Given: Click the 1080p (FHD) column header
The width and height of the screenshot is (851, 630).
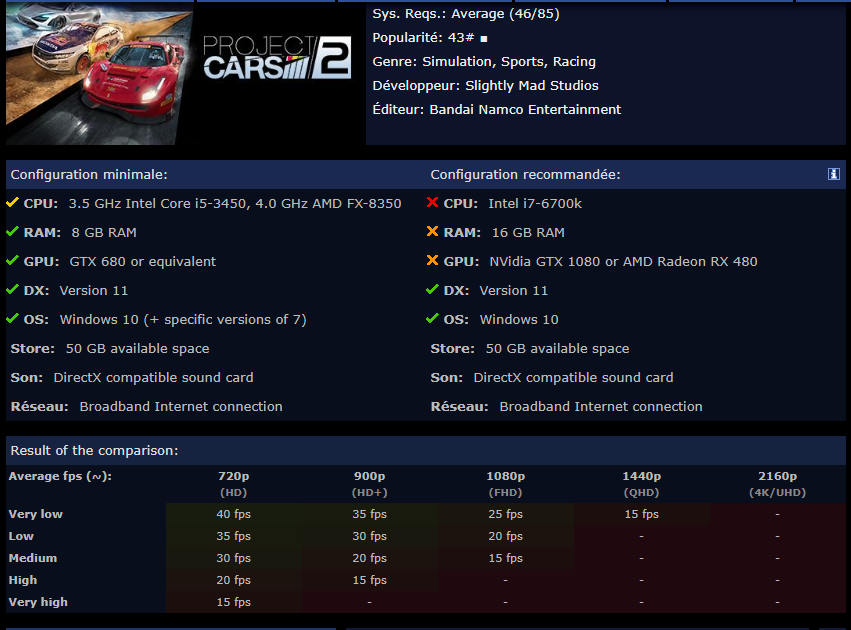Looking at the screenshot, I should [x=505, y=484].
